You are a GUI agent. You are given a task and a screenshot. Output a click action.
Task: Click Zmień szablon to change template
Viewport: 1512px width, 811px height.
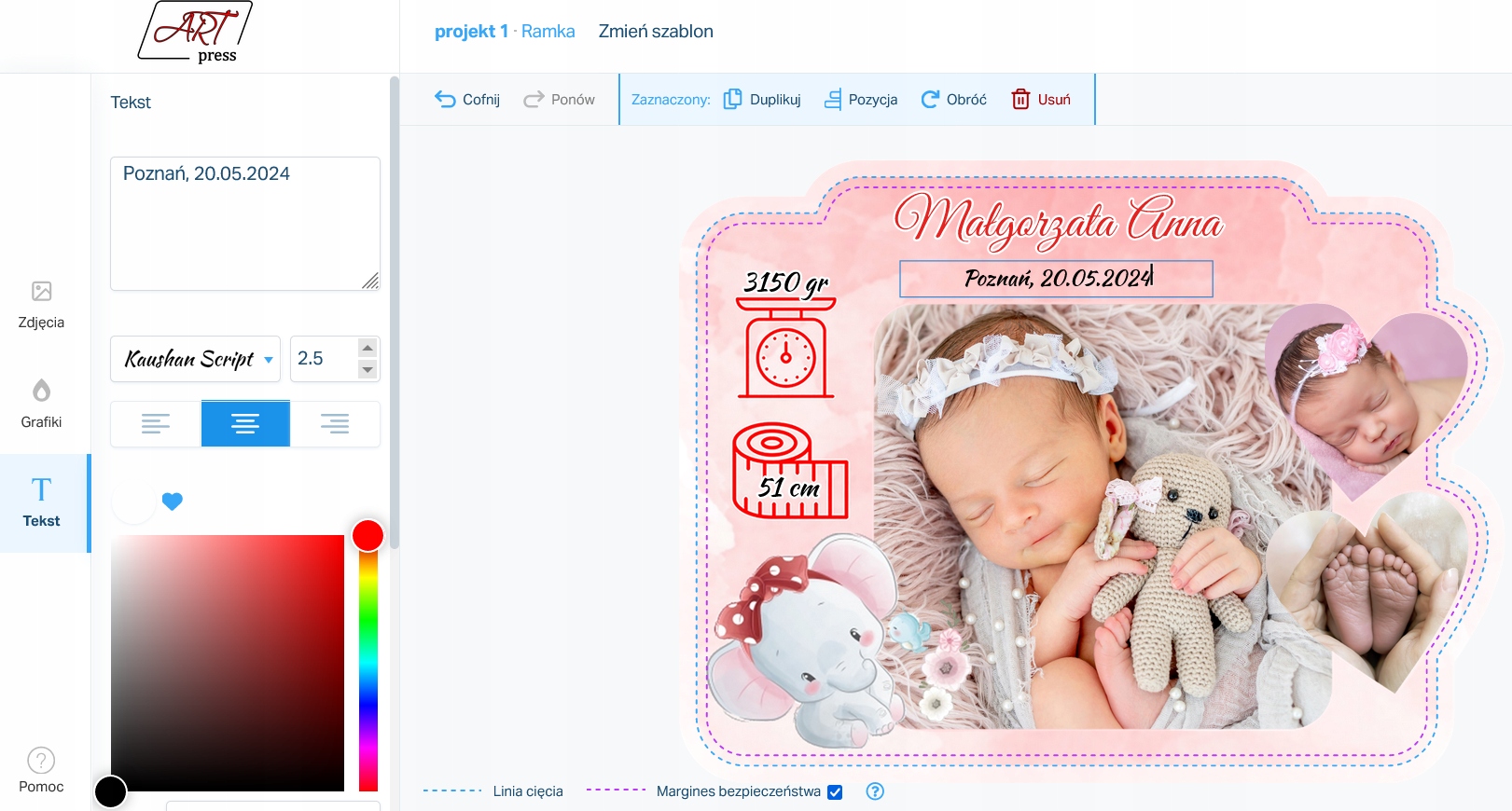656,31
